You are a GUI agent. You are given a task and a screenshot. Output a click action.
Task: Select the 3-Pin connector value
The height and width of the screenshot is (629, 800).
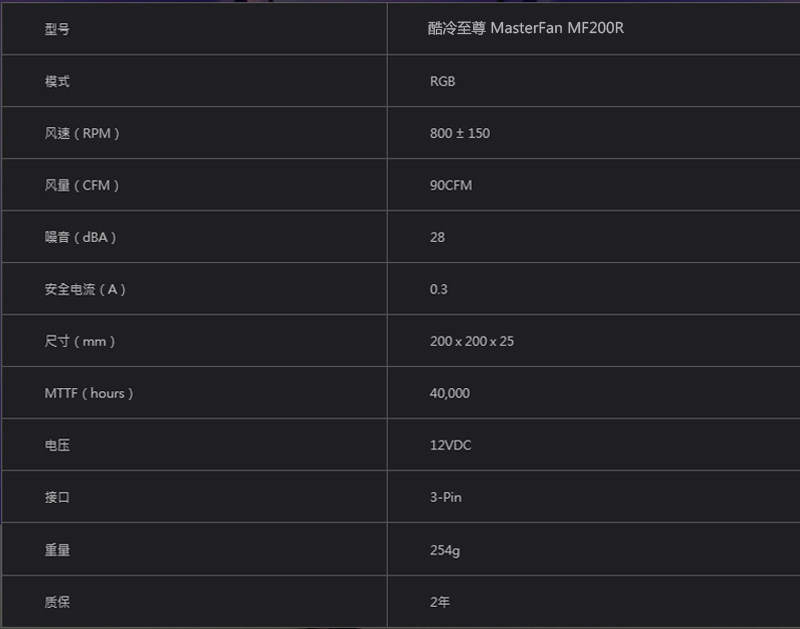coord(446,497)
